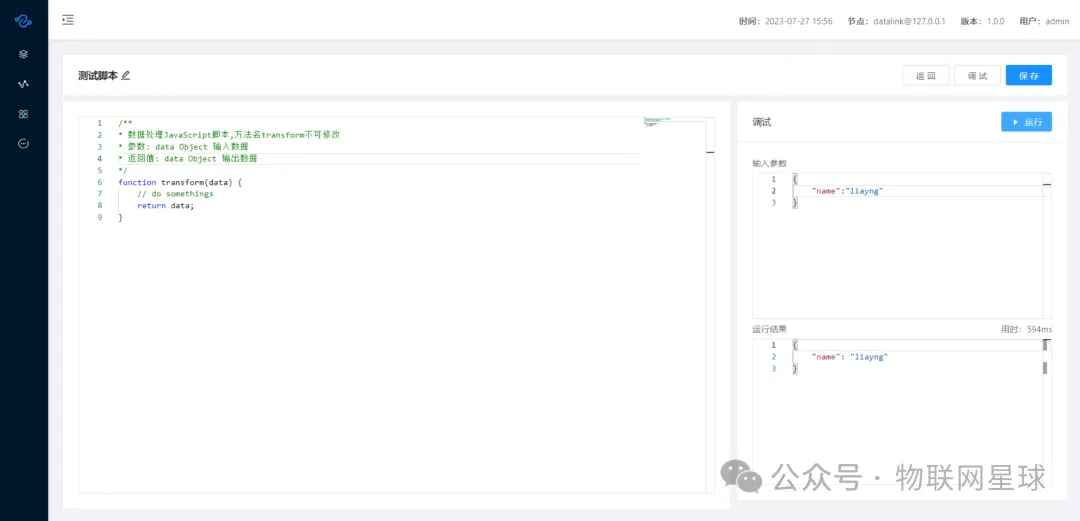Save script with 保存 button
Image resolution: width=1080 pixels, height=521 pixels.
(1028, 76)
